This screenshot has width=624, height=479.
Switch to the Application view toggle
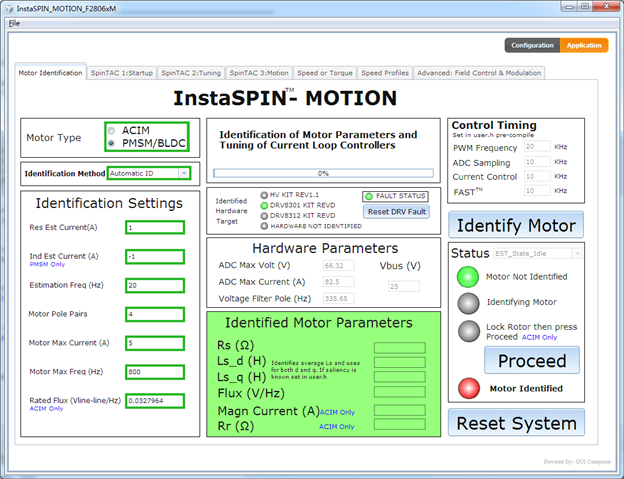point(584,46)
